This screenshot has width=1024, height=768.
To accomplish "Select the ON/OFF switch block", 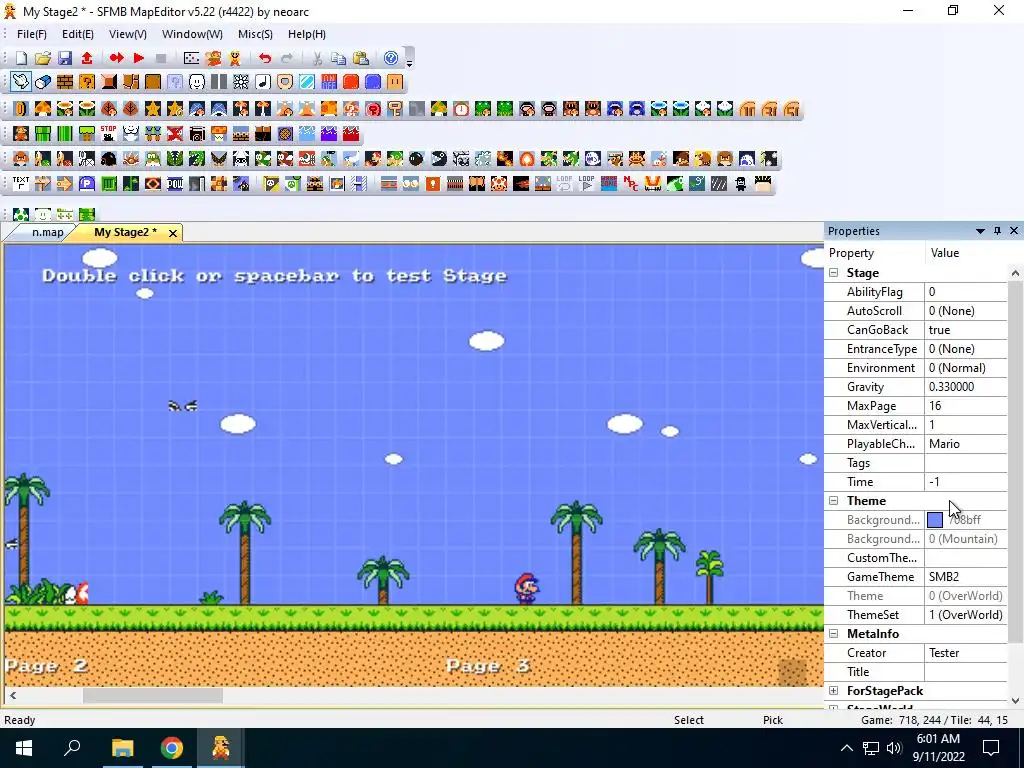I will click(328, 82).
